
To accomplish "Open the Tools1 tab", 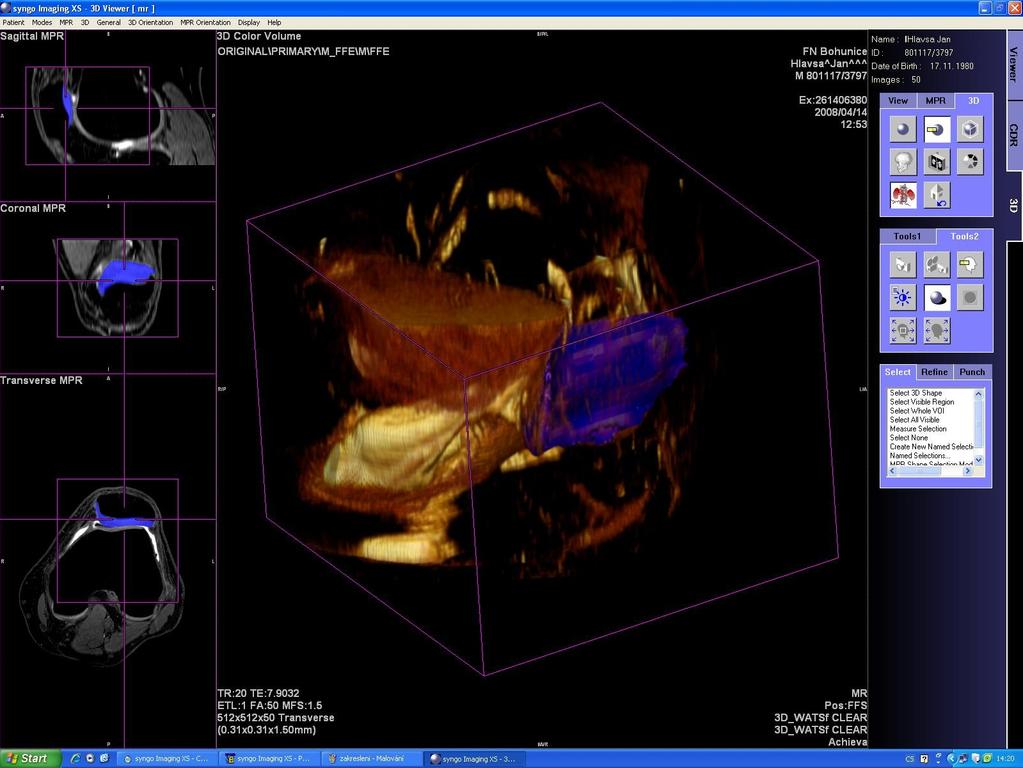I will pyautogui.click(x=907, y=236).
